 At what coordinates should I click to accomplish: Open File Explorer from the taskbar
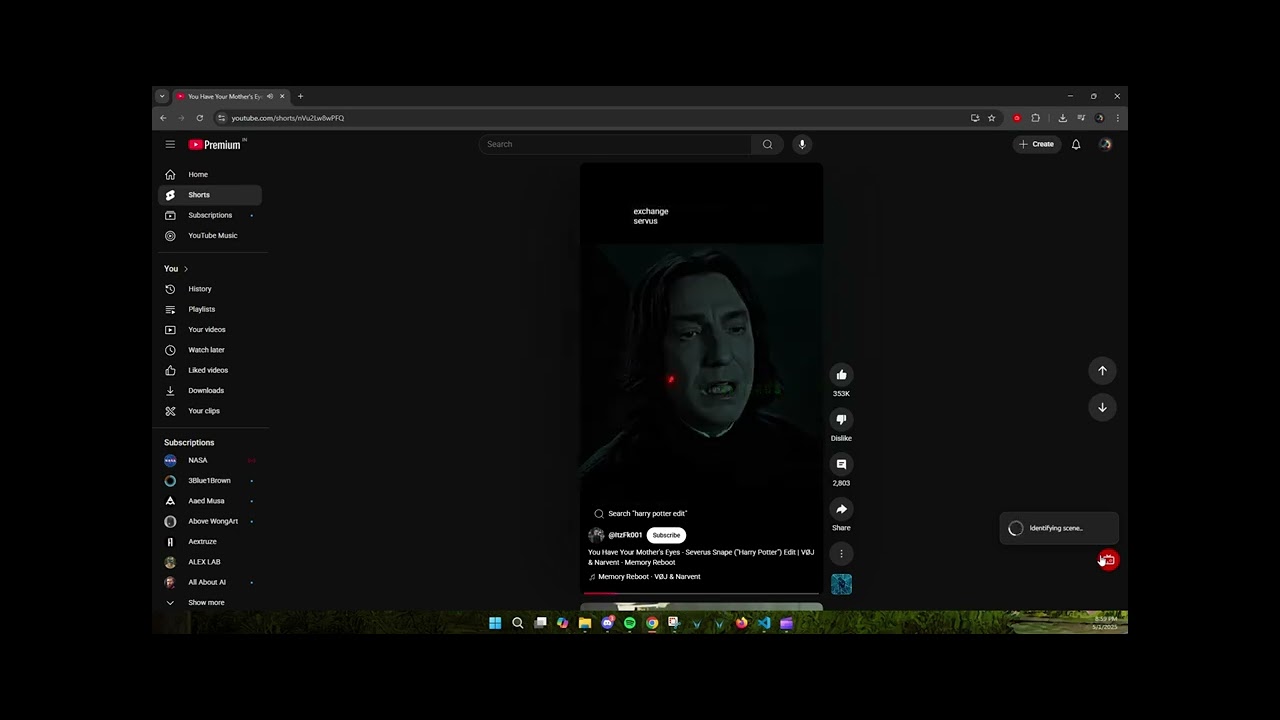pos(585,623)
